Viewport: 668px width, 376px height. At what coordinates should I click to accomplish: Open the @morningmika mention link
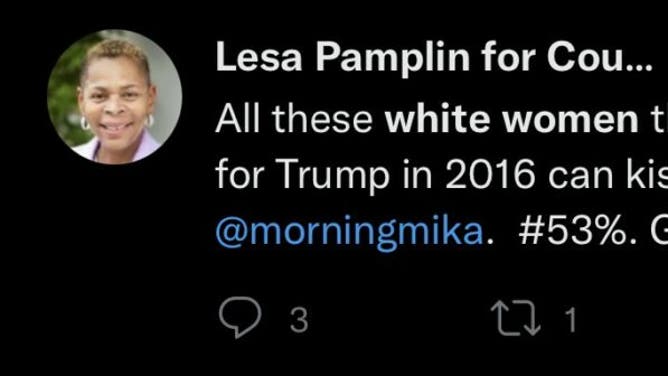pos(349,232)
